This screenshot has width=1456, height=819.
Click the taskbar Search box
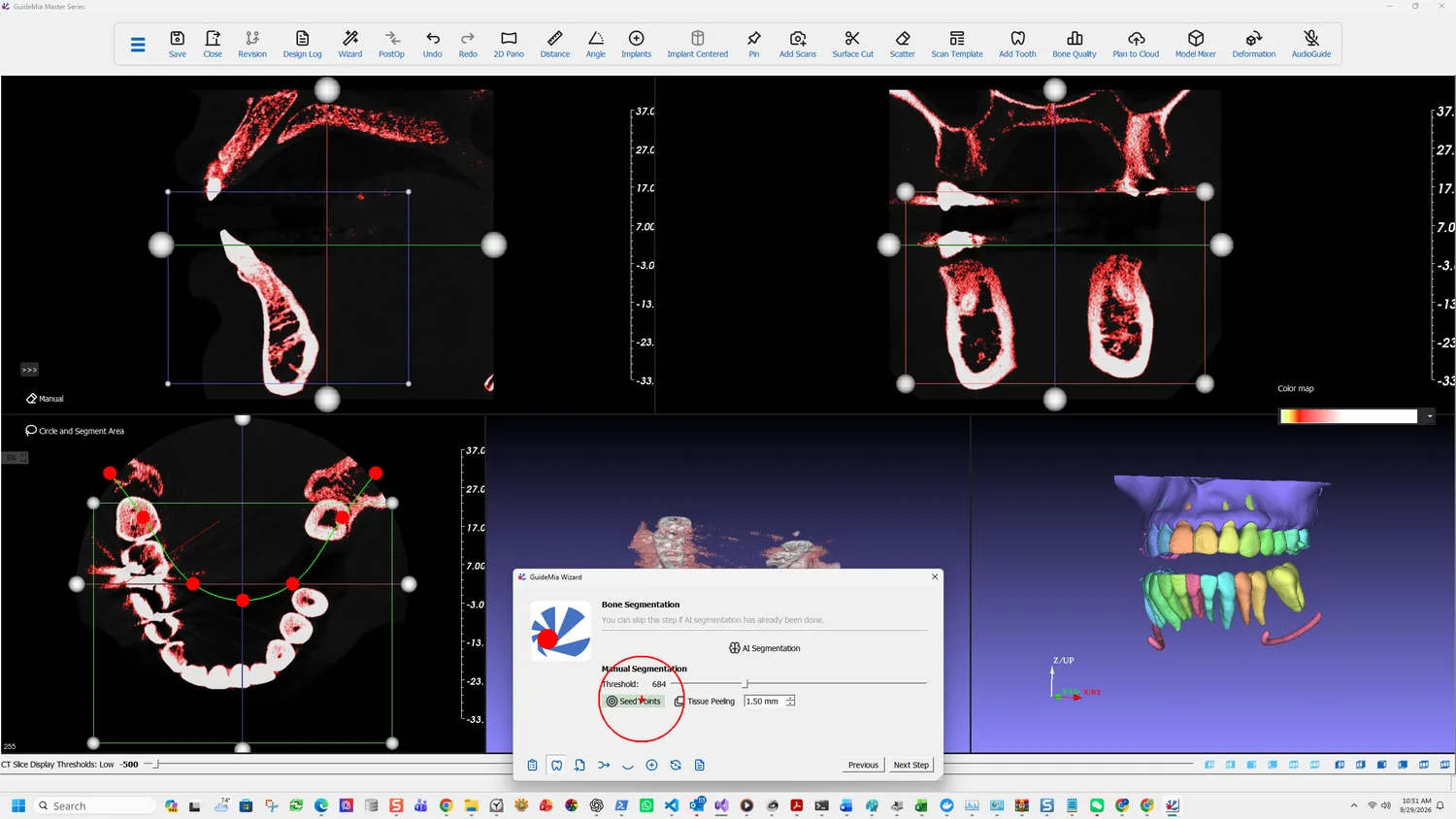tap(94, 805)
